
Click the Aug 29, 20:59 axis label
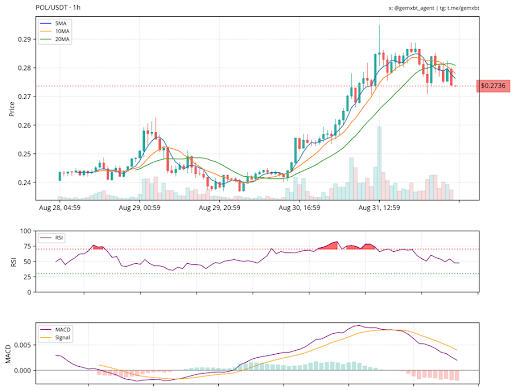pos(219,208)
